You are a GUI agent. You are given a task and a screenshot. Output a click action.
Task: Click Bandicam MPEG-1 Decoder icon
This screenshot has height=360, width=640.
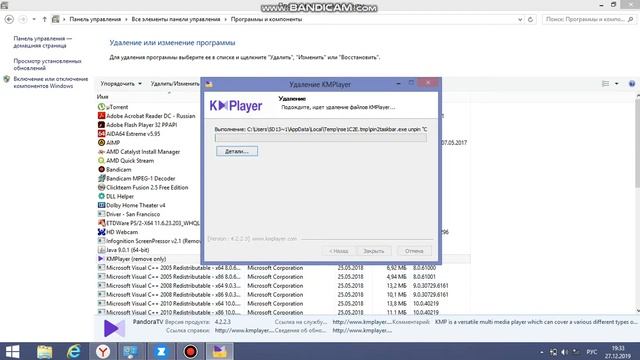pos(101,178)
